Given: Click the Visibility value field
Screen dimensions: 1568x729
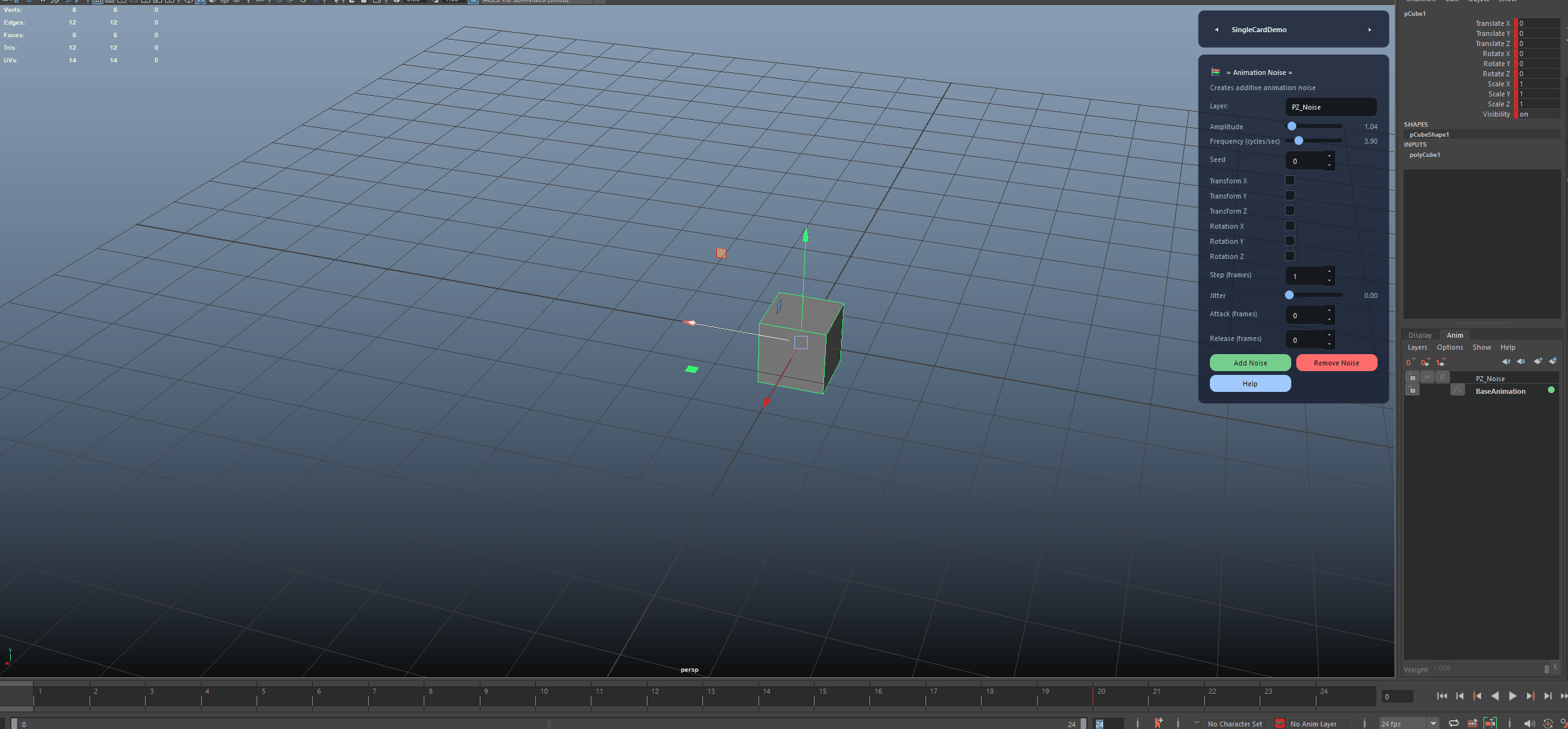Looking at the screenshot, I should coord(1538,114).
